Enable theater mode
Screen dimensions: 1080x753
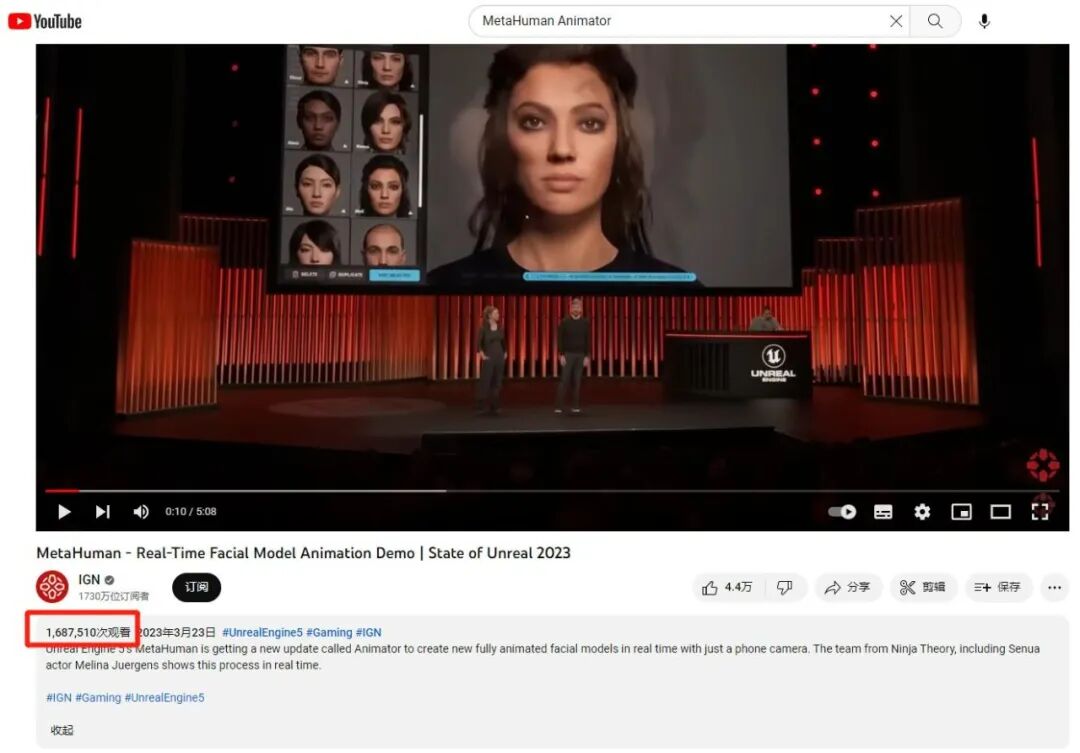coord(1001,512)
